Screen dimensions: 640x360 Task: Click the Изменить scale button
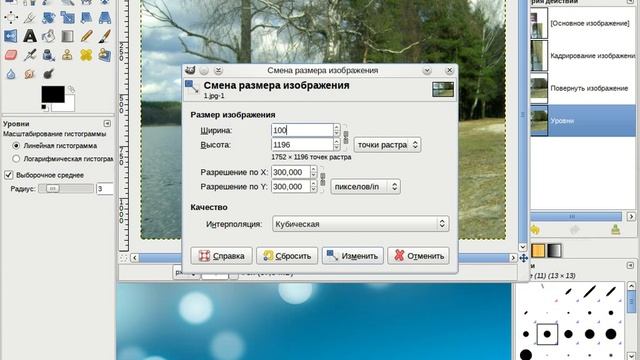(353, 256)
